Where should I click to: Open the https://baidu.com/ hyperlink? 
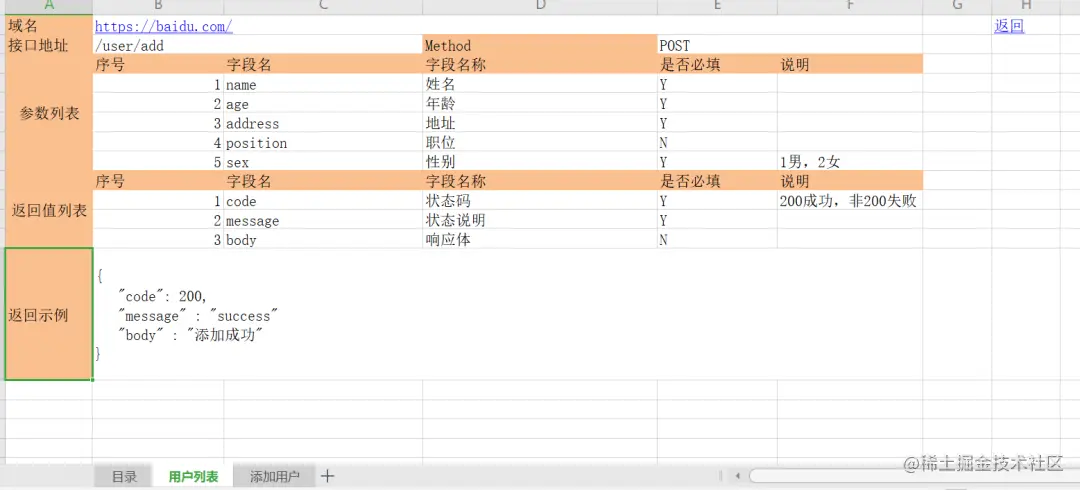(x=163, y=27)
